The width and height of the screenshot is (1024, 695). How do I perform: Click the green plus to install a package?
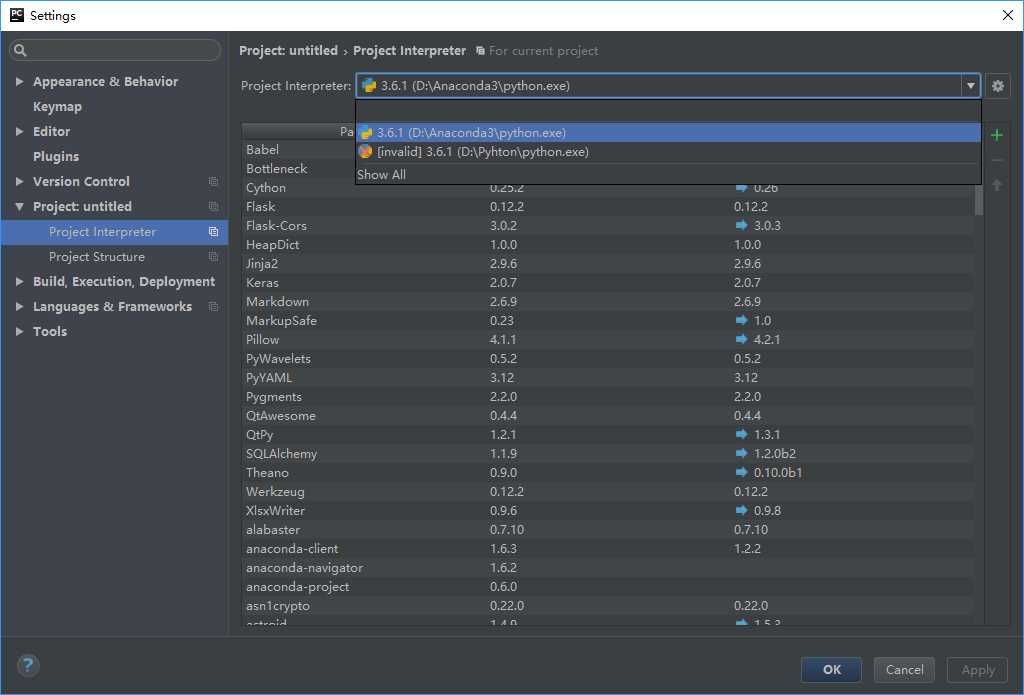pos(997,135)
